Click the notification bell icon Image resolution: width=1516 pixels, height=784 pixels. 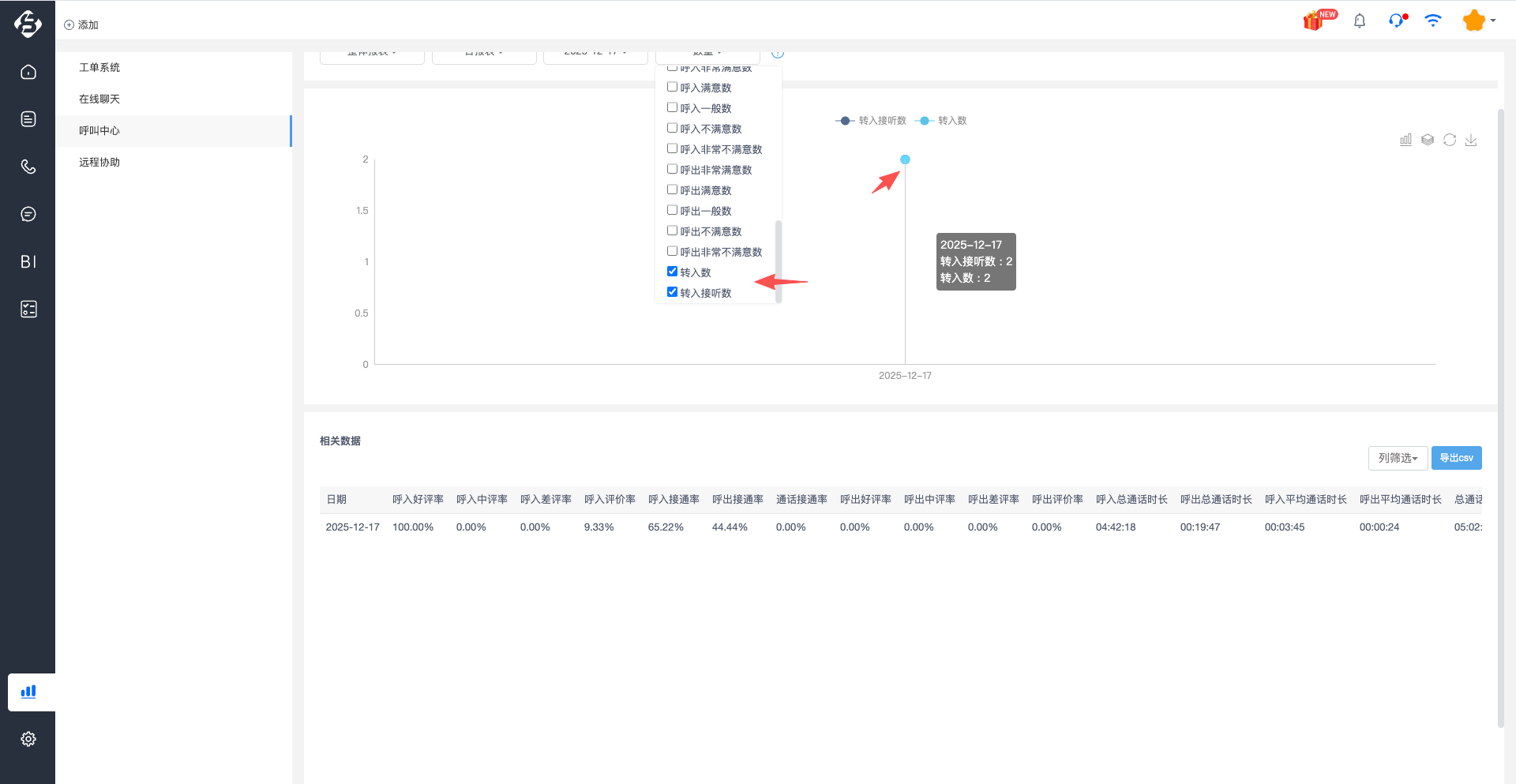(1359, 21)
